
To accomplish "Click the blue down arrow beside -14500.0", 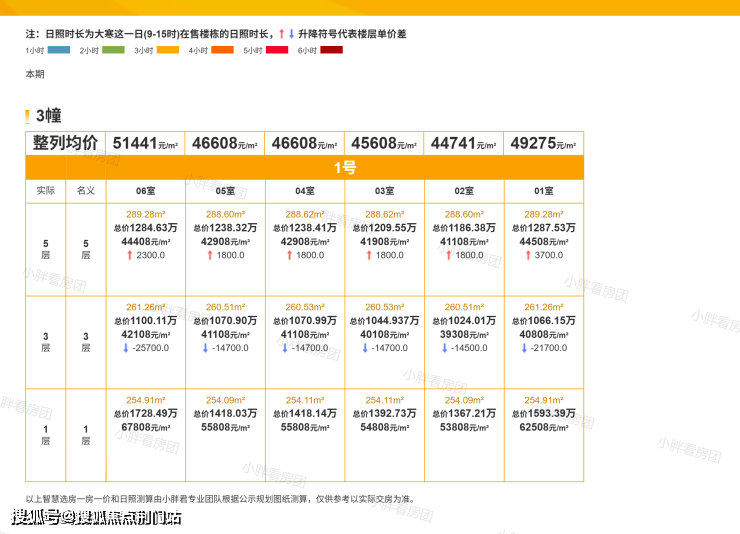I will tap(443, 348).
